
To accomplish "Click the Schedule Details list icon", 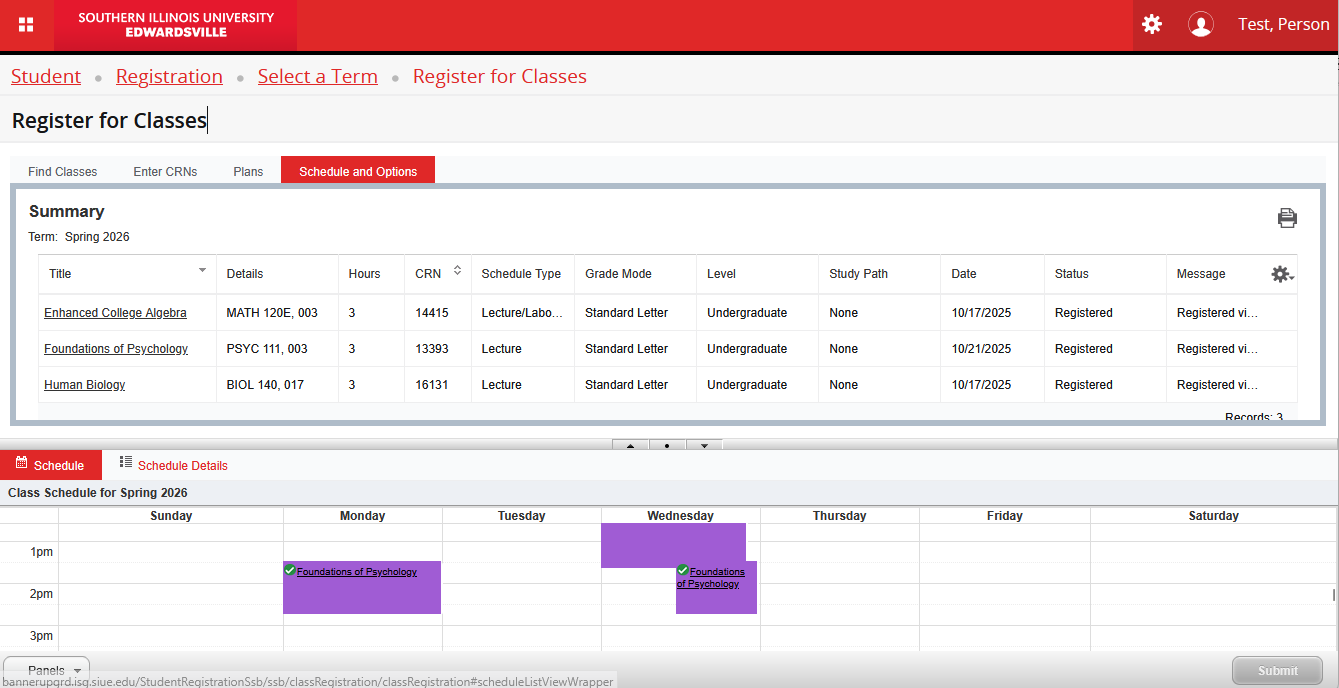I will 126,462.
